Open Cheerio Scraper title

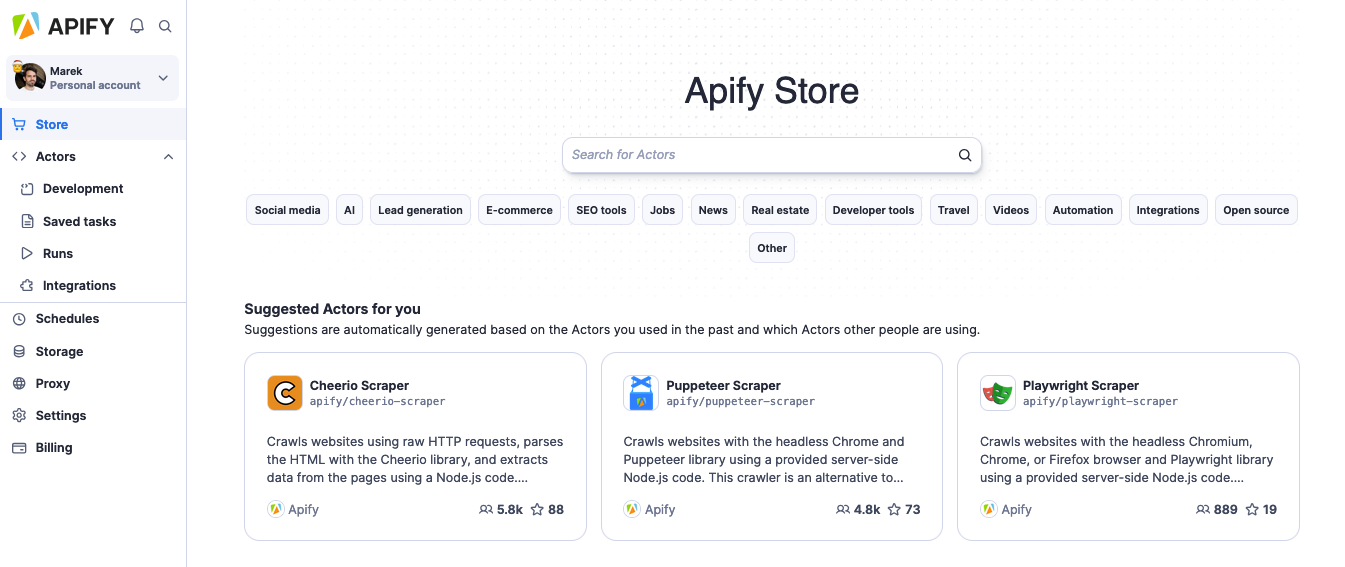[359, 385]
